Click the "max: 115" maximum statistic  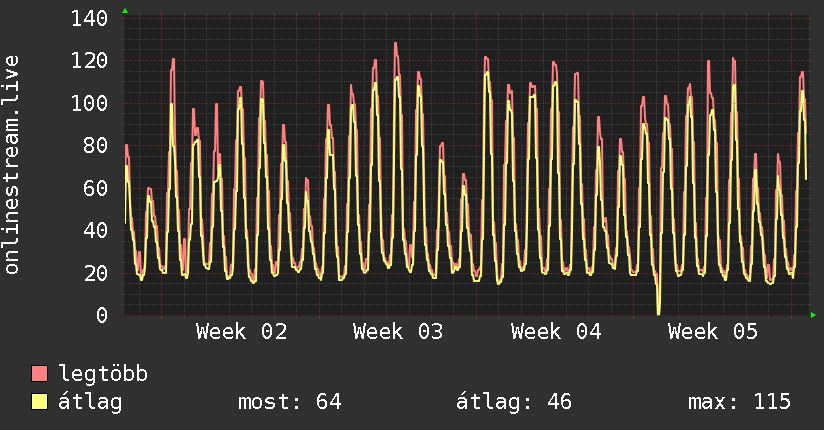[x=739, y=402]
